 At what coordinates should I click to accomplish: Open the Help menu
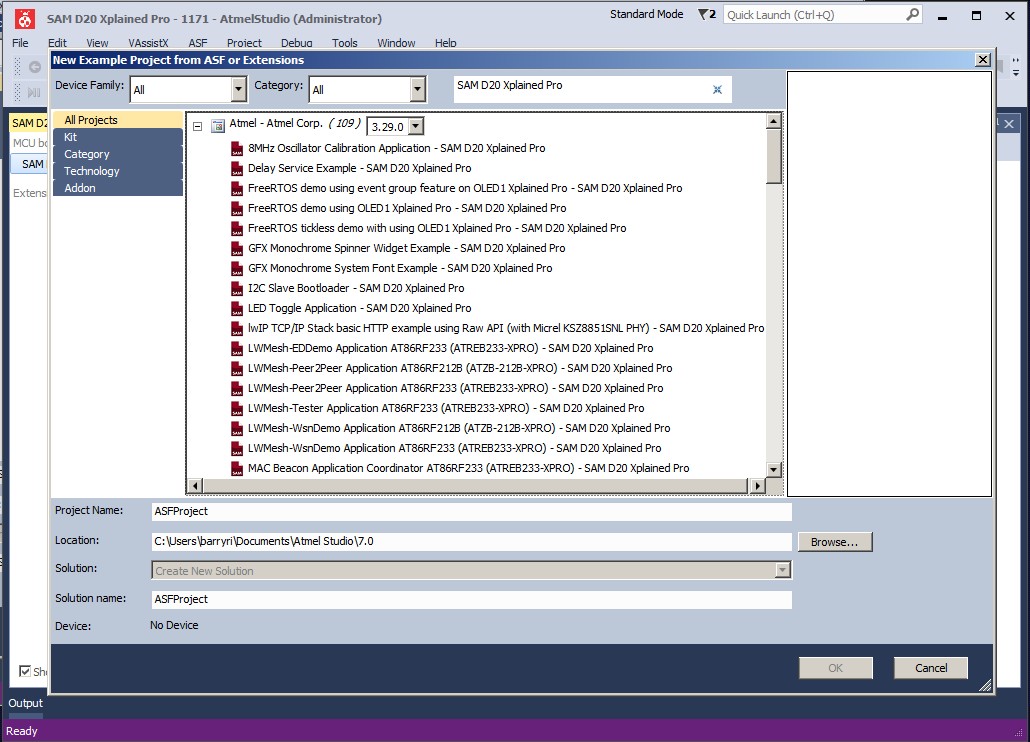pyautogui.click(x=445, y=43)
